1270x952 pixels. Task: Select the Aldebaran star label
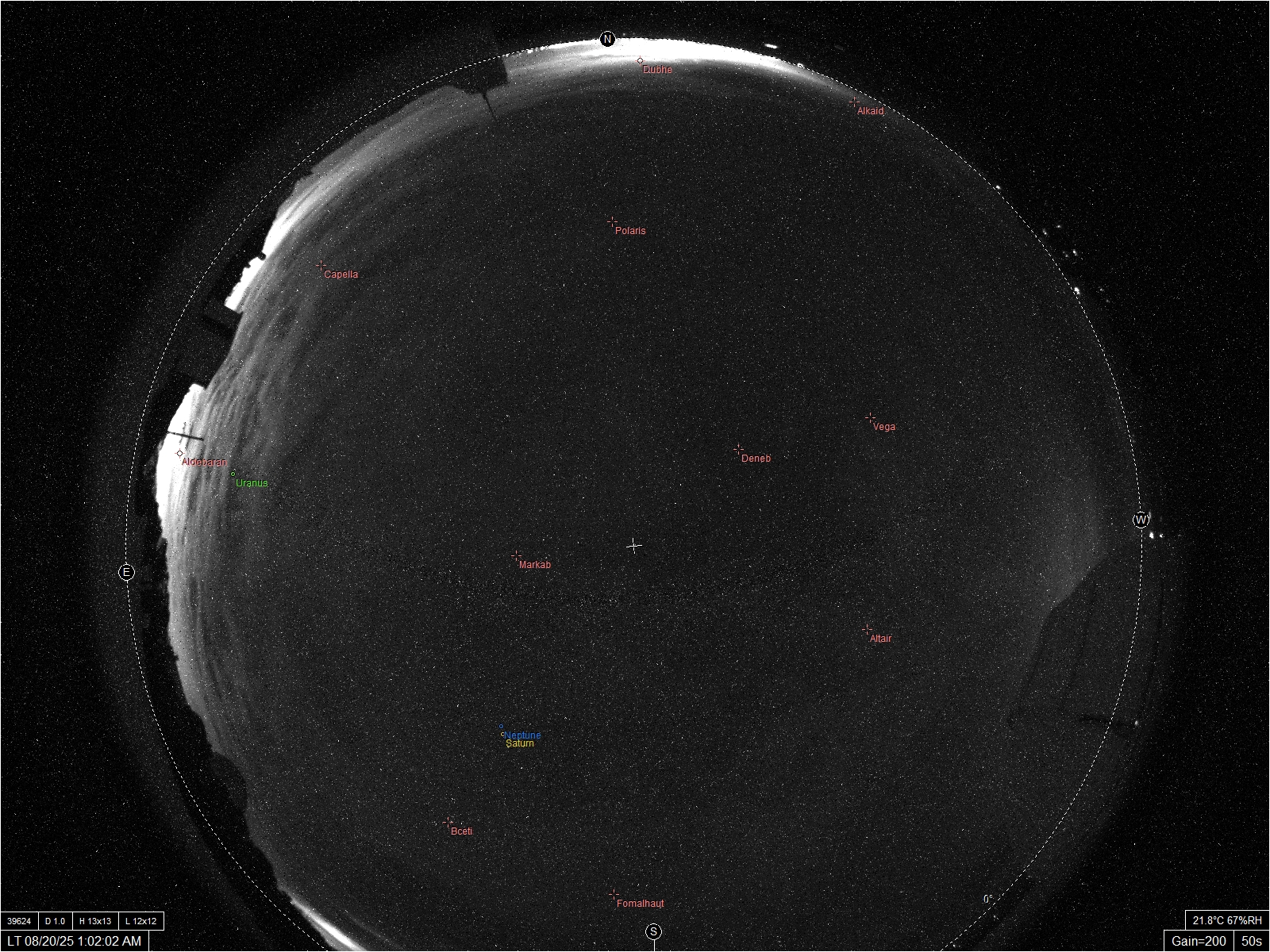tap(204, 462)
